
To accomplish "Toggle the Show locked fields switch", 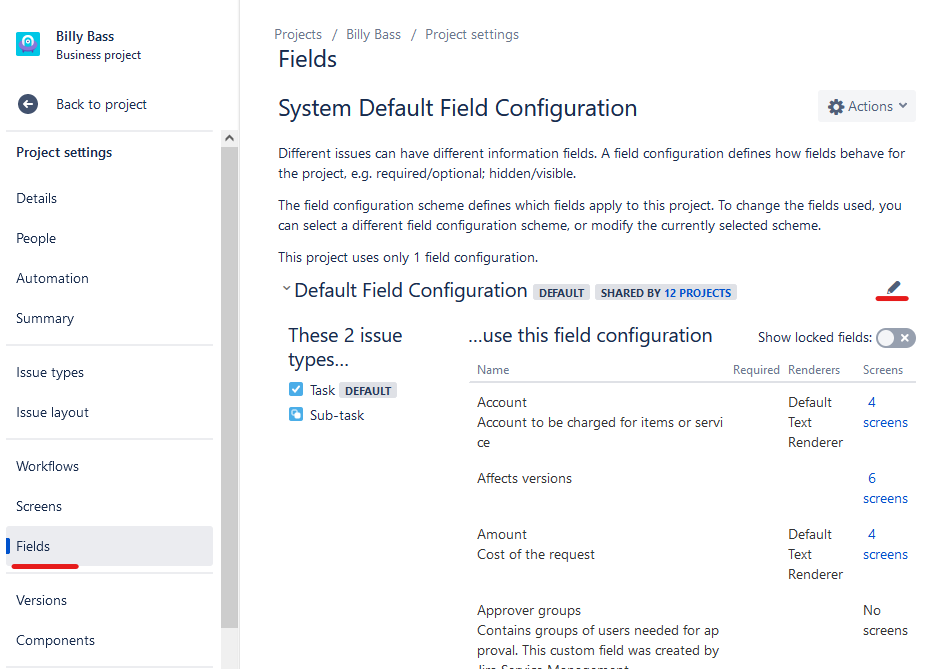I will [x=895, y=338].
